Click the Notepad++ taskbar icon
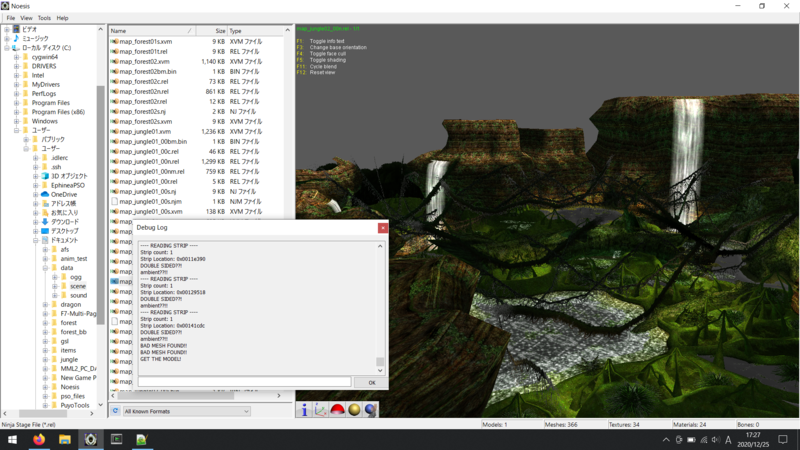 [x=142, y=439]
